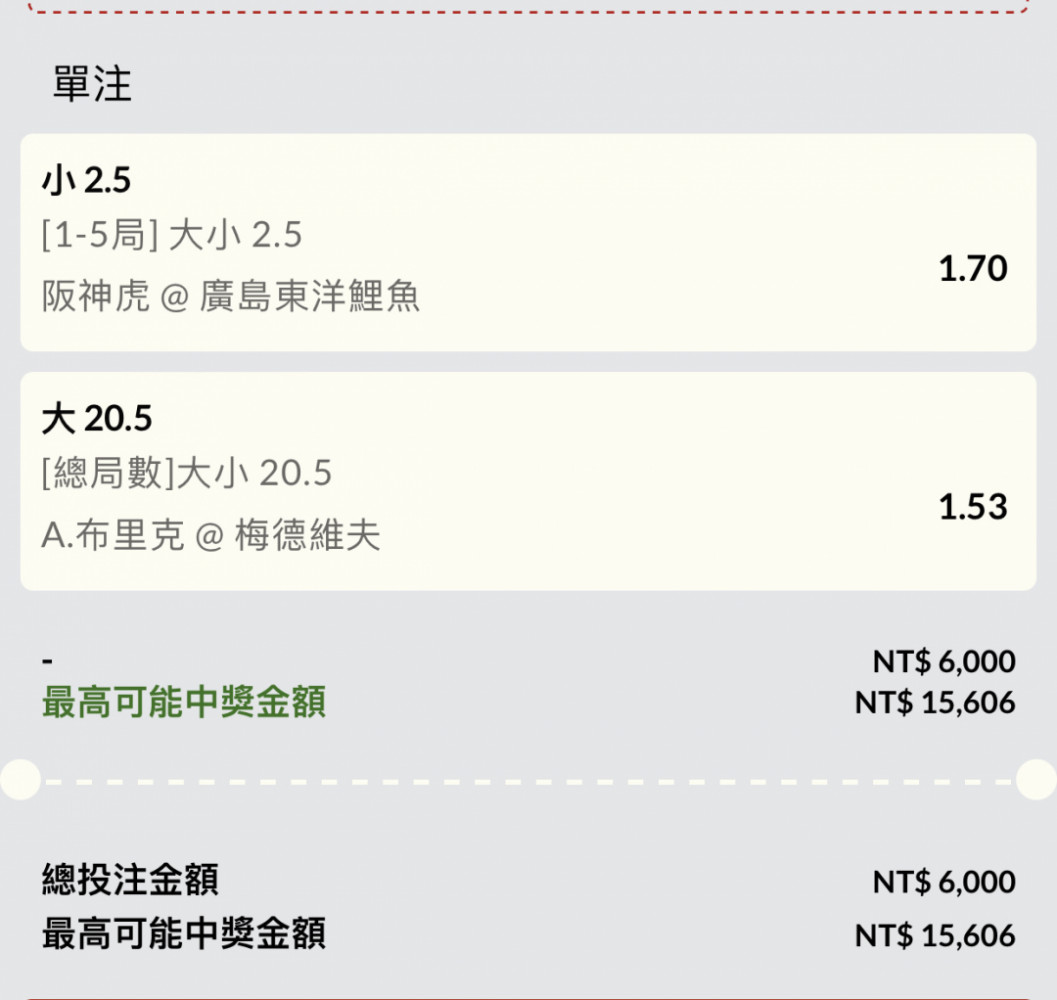The height and width of the screenshot is (1000, 1057).
Task: Click the 1.53 odds value
Action: [x=973, y=506]
